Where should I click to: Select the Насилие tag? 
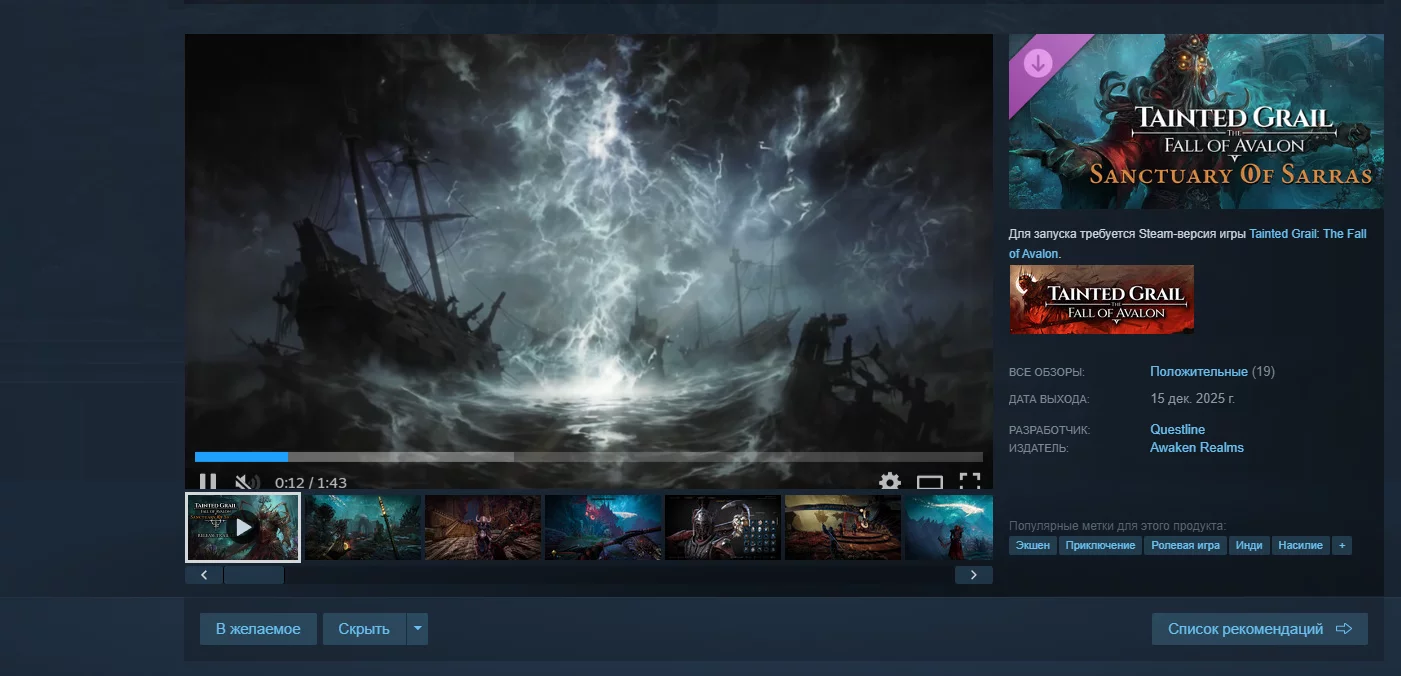(x=1300, y=545)
